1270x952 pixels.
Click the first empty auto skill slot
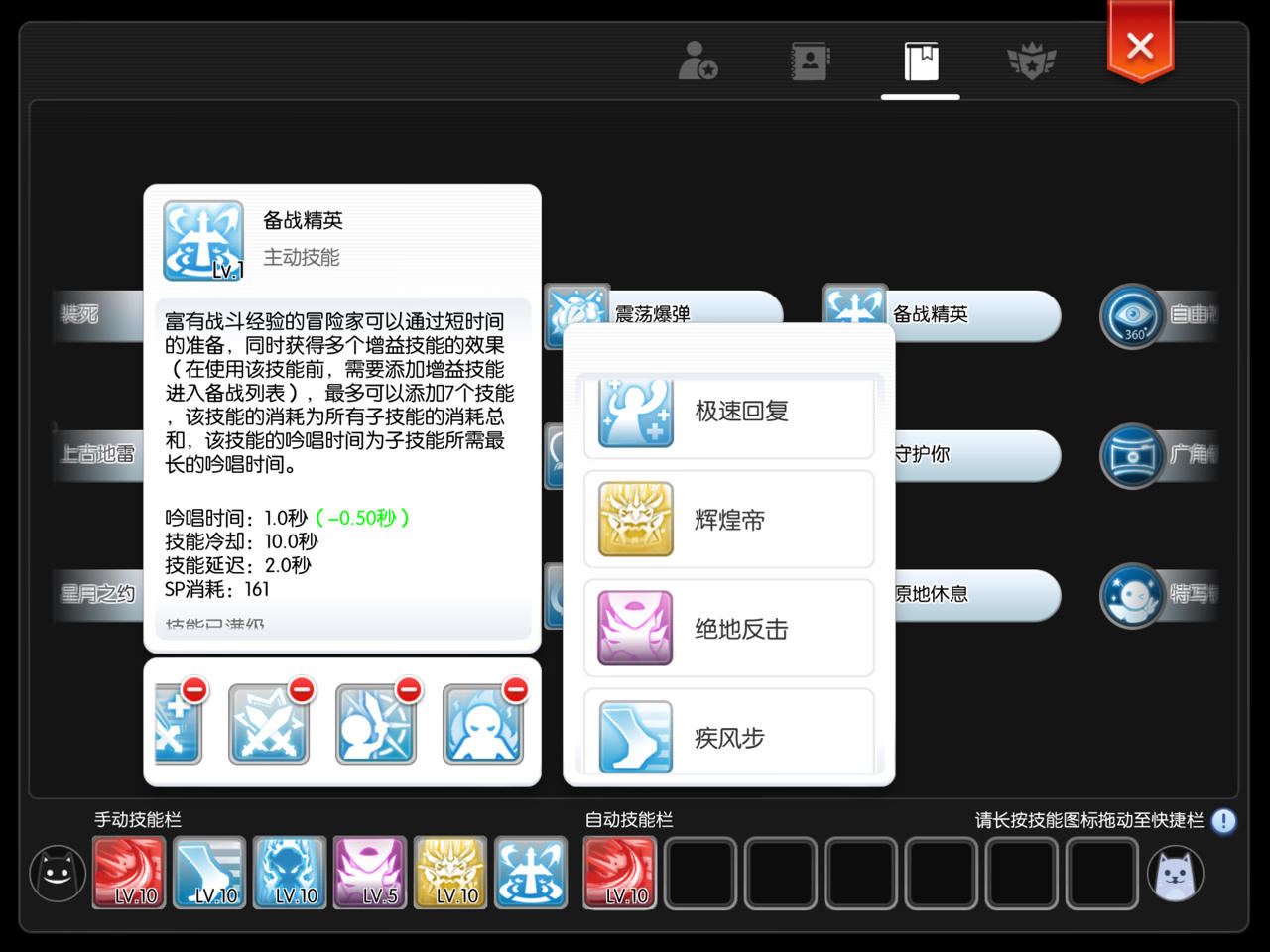tap(700, 873)
